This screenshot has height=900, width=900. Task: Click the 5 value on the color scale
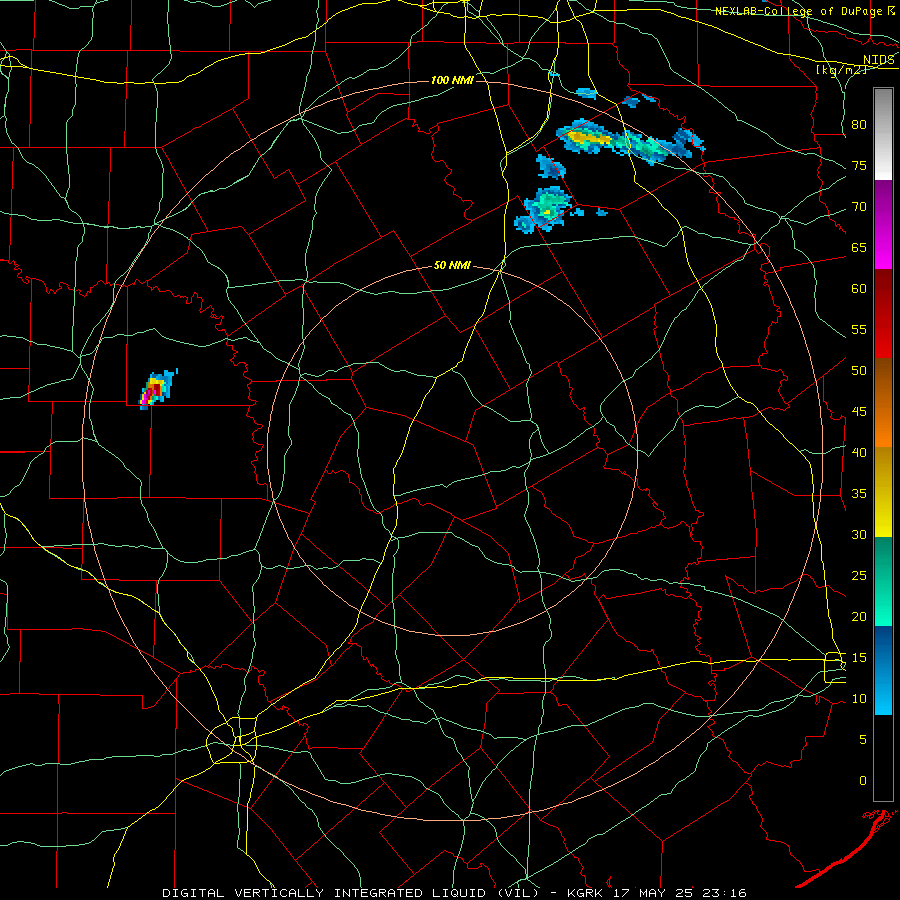863,740
